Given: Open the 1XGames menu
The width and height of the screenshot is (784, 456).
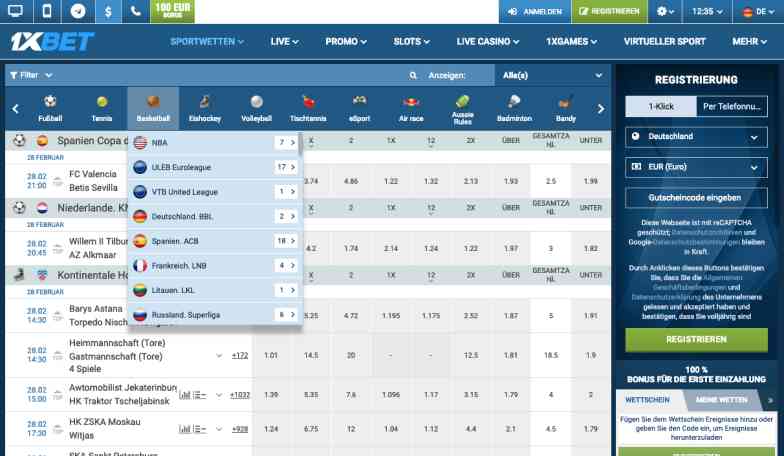Looking at the screenshot, I should pyautogui.click(x=572, y=42).
